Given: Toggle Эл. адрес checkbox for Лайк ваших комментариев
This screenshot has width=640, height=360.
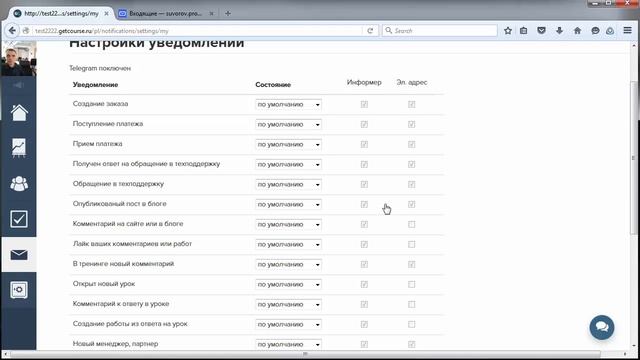Looking at the screenshot, I should coord(411,244).
